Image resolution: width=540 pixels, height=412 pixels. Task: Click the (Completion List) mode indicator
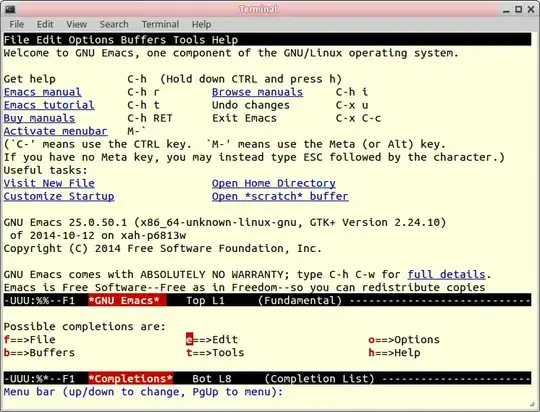click(x=319, y=379)
